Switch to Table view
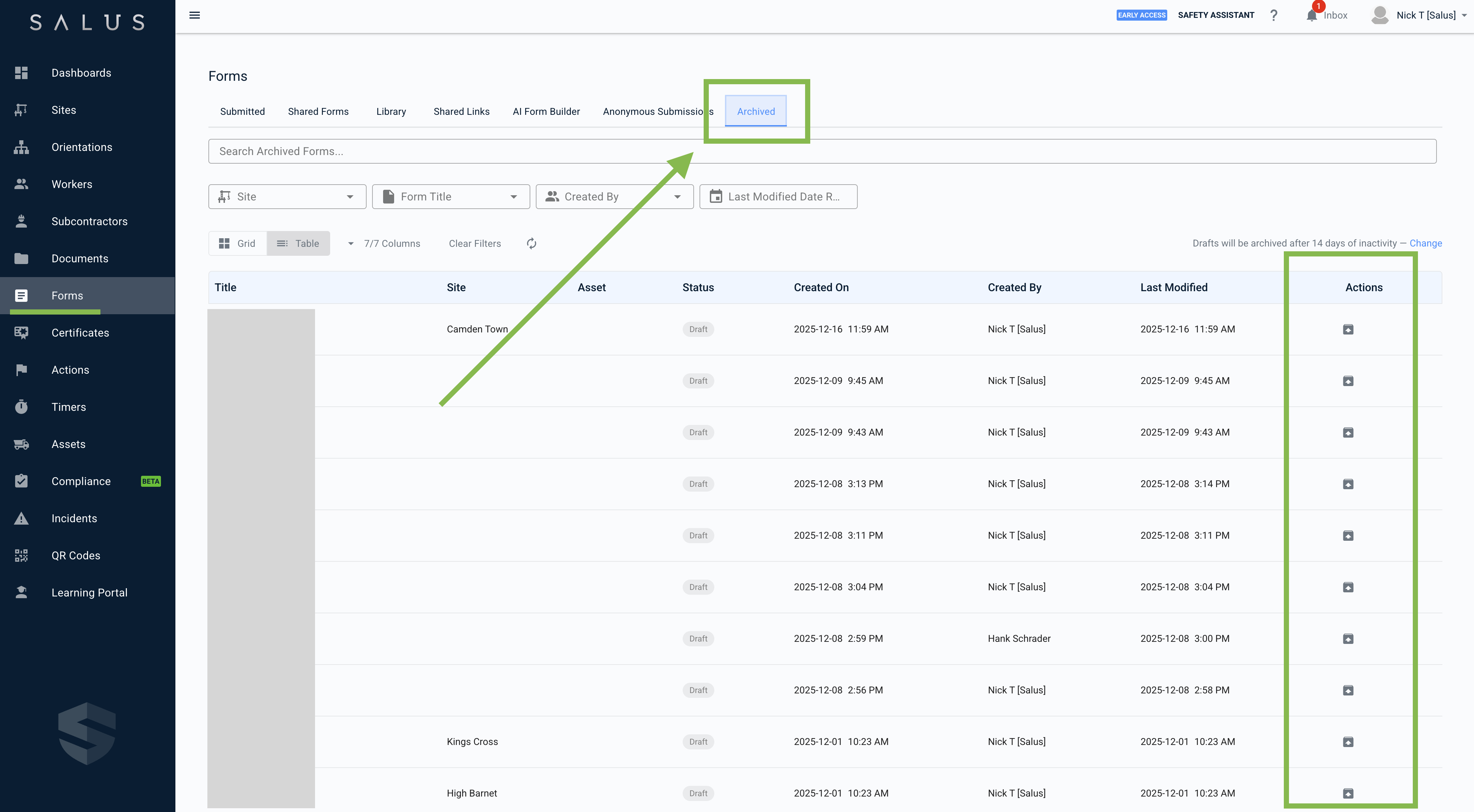 click(x=298, y=244)
